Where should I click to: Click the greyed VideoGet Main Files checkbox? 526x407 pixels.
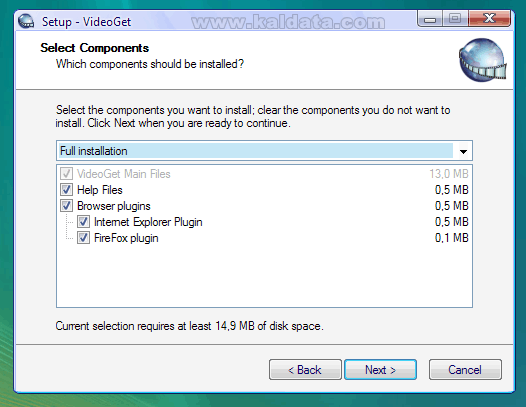coord(66,174)
